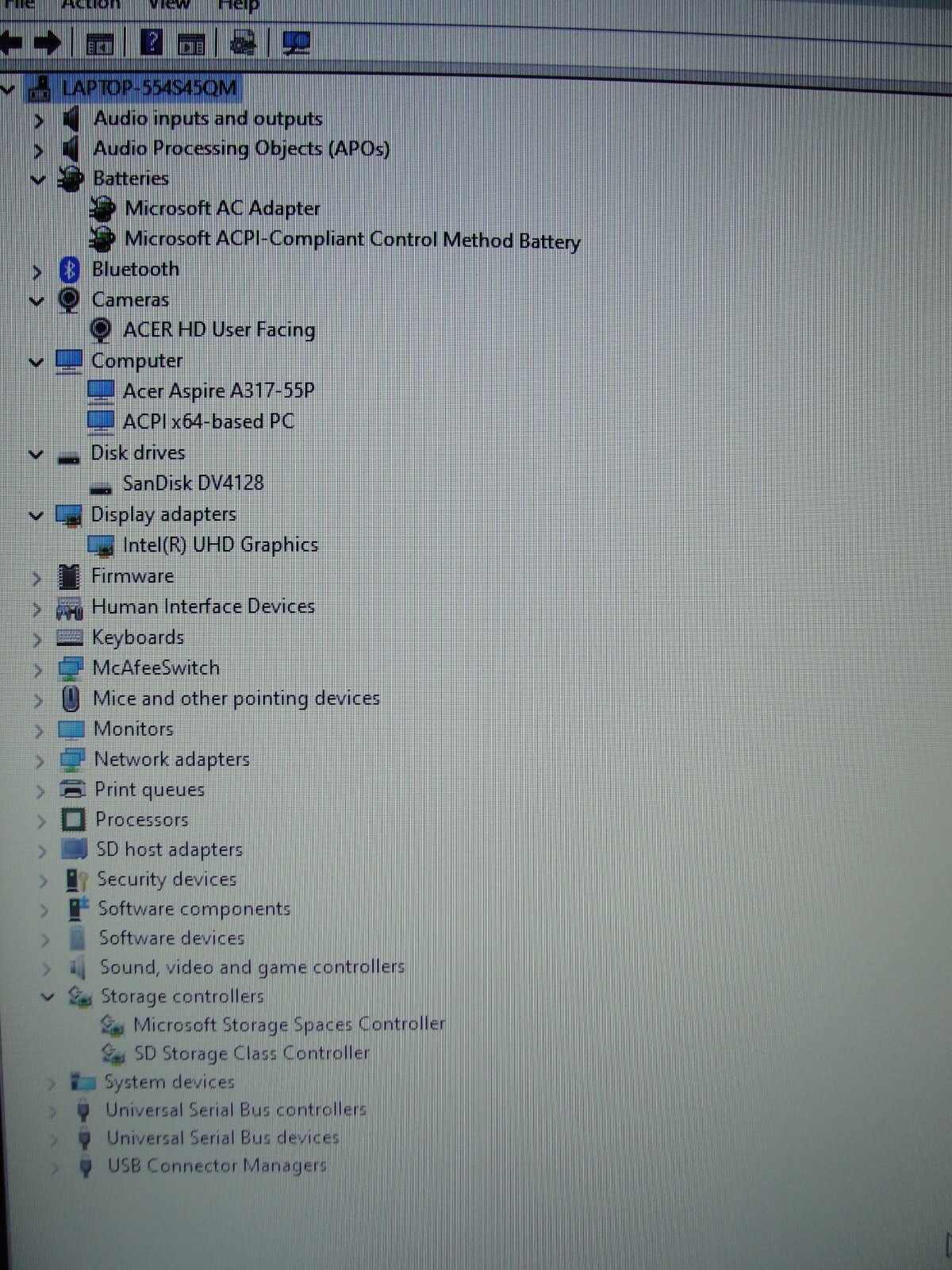952x1270 pixels.
Task: Click the Software components icon
Action: (77, 909)
